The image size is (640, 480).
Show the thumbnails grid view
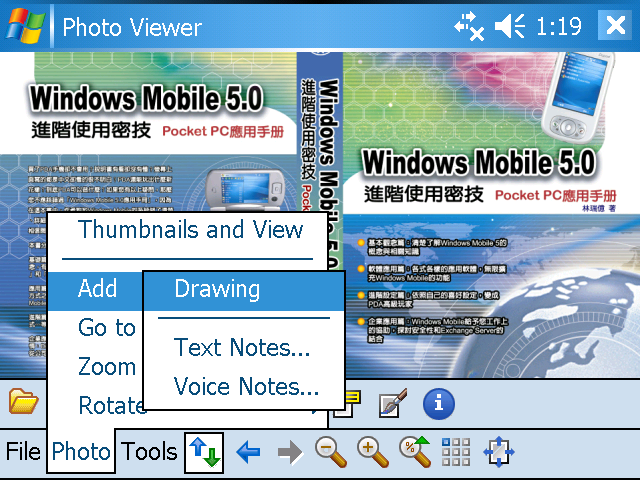click(456, 452)
